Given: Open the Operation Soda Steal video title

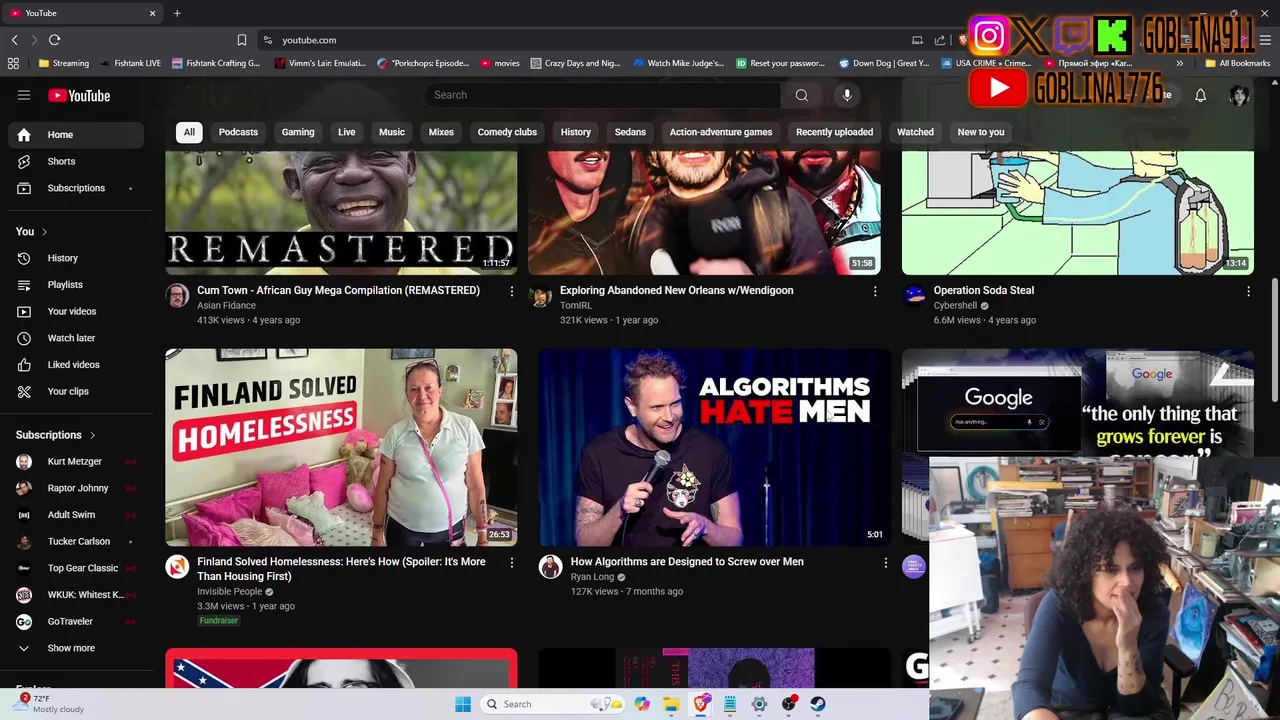Looking at the screenshot, I should click(984, 290).
